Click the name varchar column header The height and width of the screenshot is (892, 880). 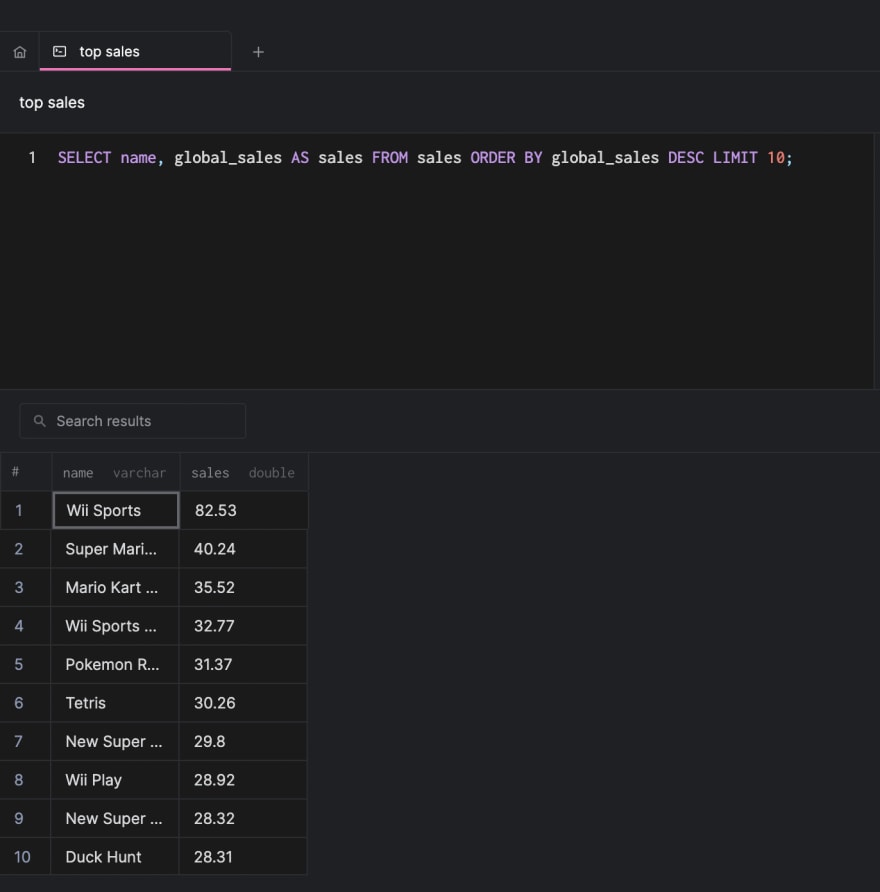point(115,473)
